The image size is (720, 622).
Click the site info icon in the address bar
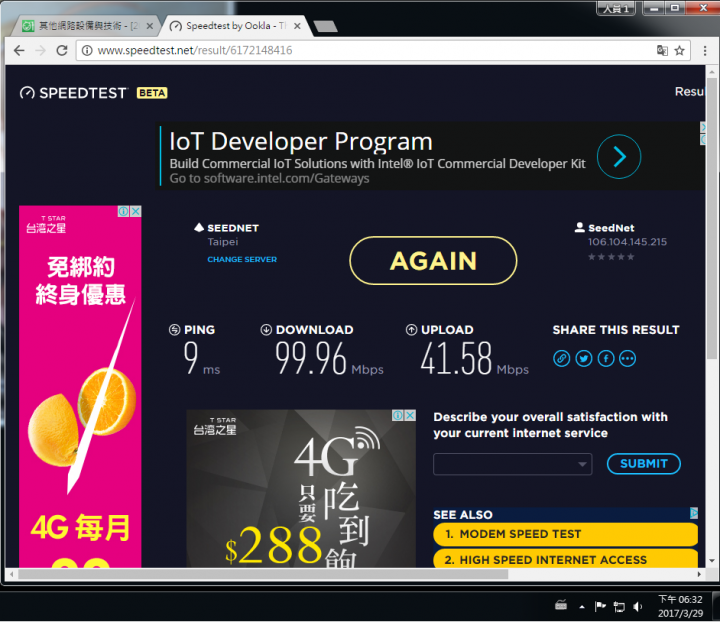pyautogui.click(x=87, y=50)
